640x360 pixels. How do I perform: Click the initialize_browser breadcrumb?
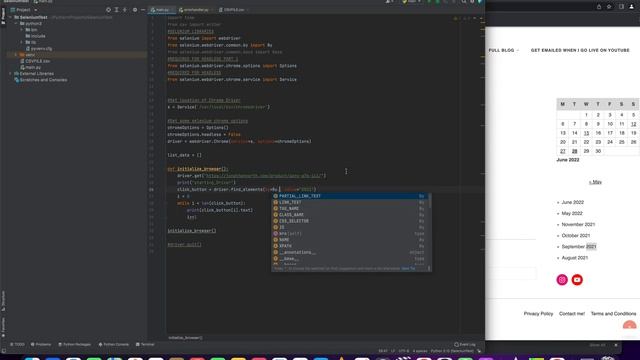pos(185,338)
